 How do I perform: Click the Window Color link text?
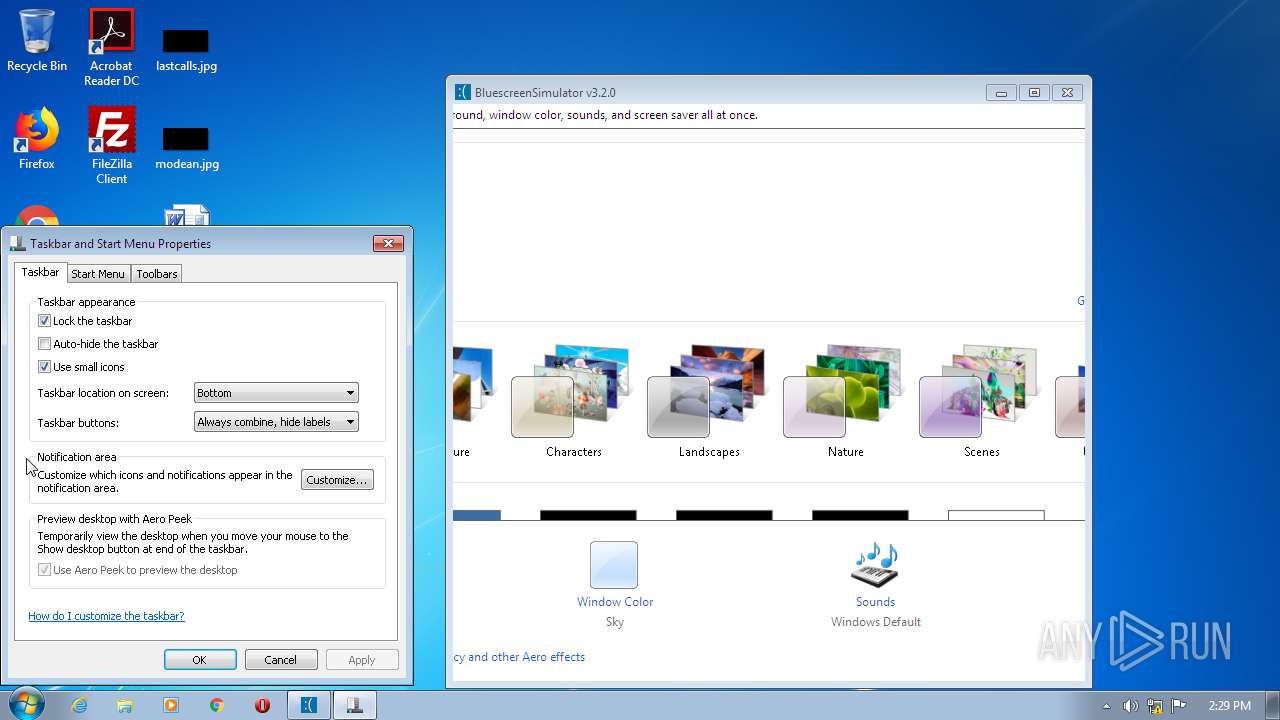(x=615, y=602)
